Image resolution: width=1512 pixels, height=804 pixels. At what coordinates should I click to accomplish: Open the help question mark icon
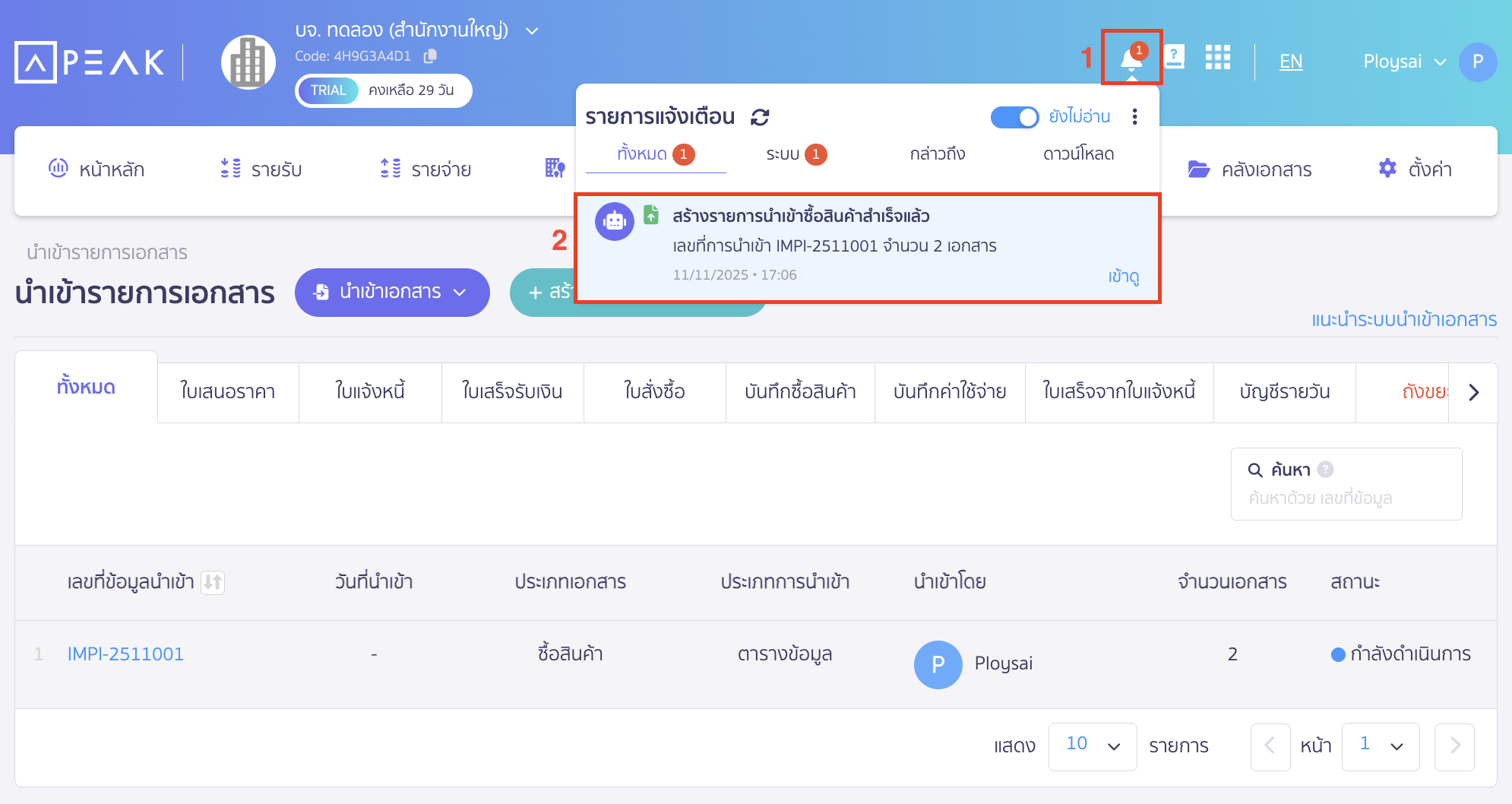tap(1175, 57)
